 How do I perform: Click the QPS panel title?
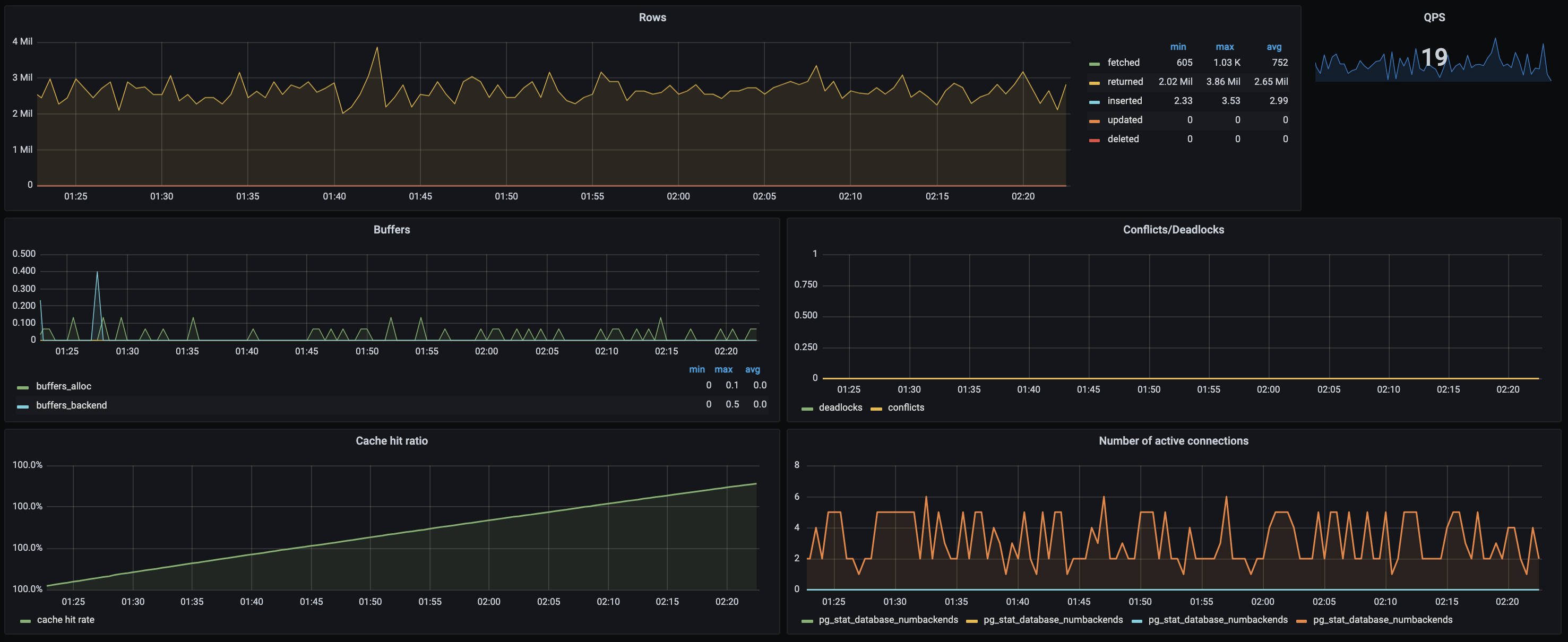coord(1434,18)
